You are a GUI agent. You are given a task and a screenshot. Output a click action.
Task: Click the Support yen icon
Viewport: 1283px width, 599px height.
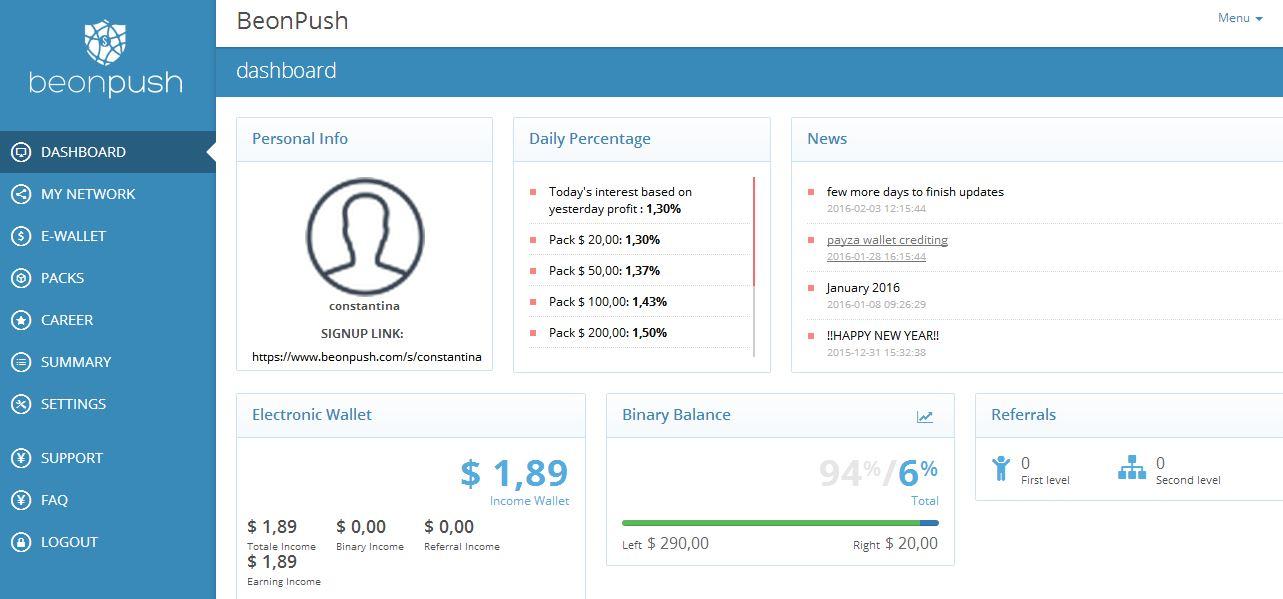tap(21, 458)
